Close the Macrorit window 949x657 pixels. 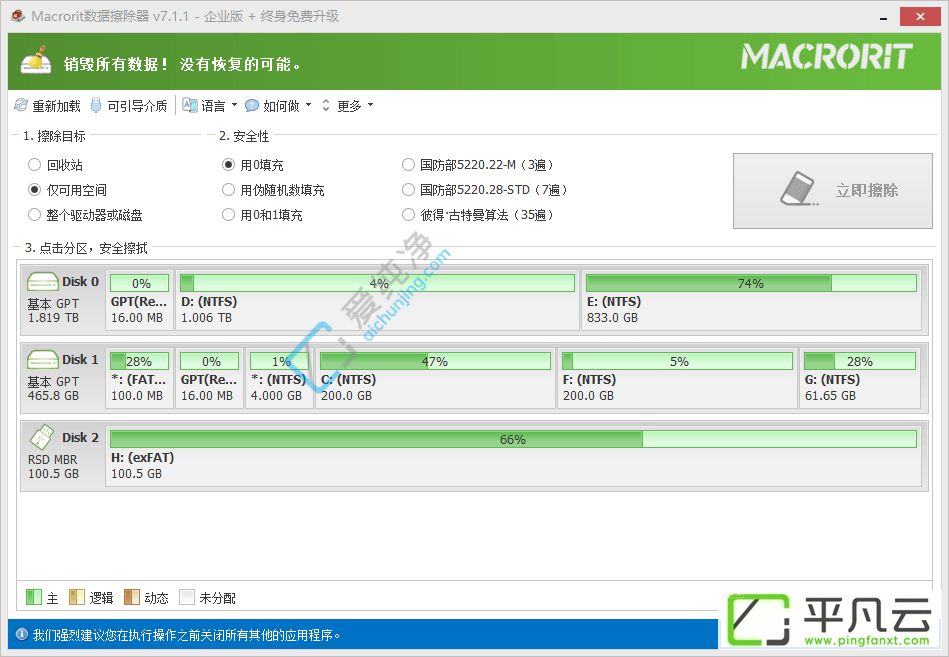point(920,16)
